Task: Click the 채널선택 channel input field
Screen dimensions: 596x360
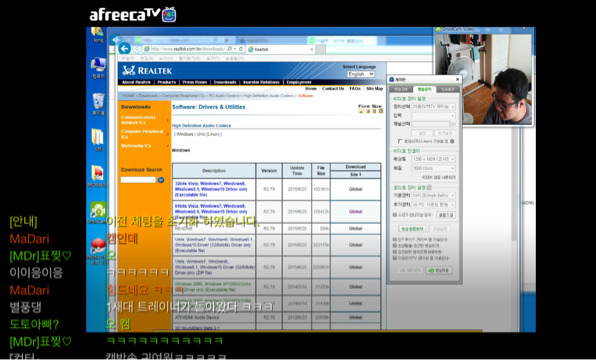Action: (431, 124)
